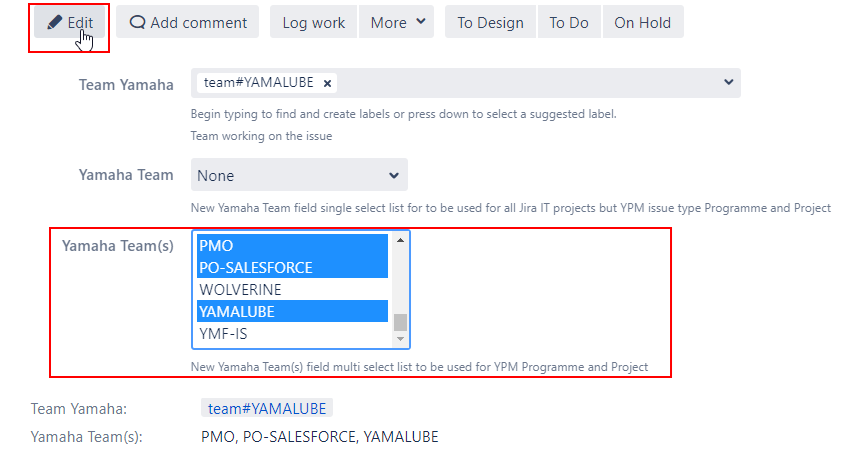Put the issue On Hold
This screenshot has height=454, width=847.
(643, 22)
